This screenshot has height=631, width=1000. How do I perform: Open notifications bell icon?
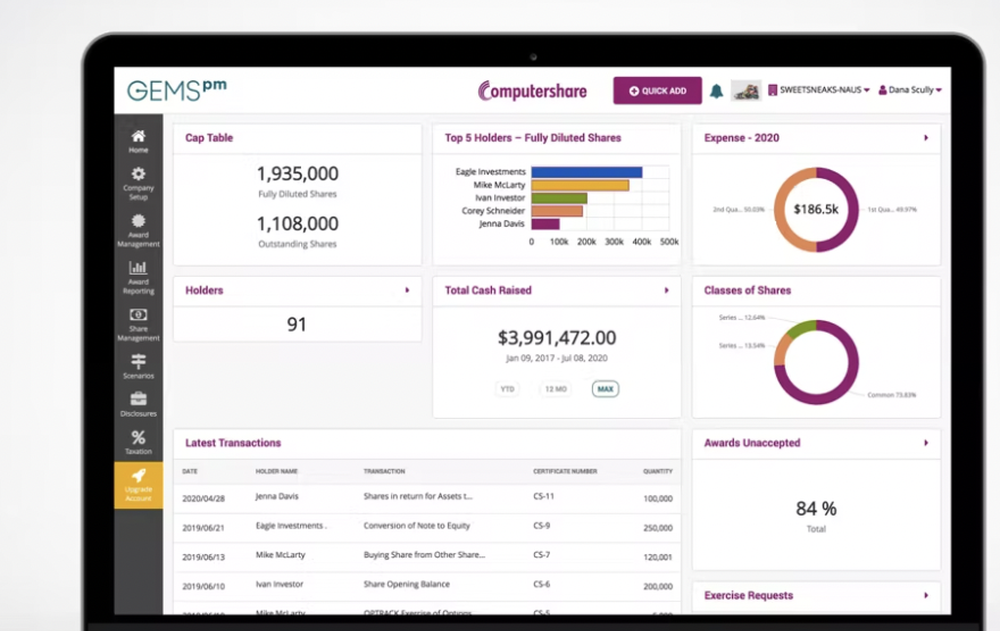(716, 91)
